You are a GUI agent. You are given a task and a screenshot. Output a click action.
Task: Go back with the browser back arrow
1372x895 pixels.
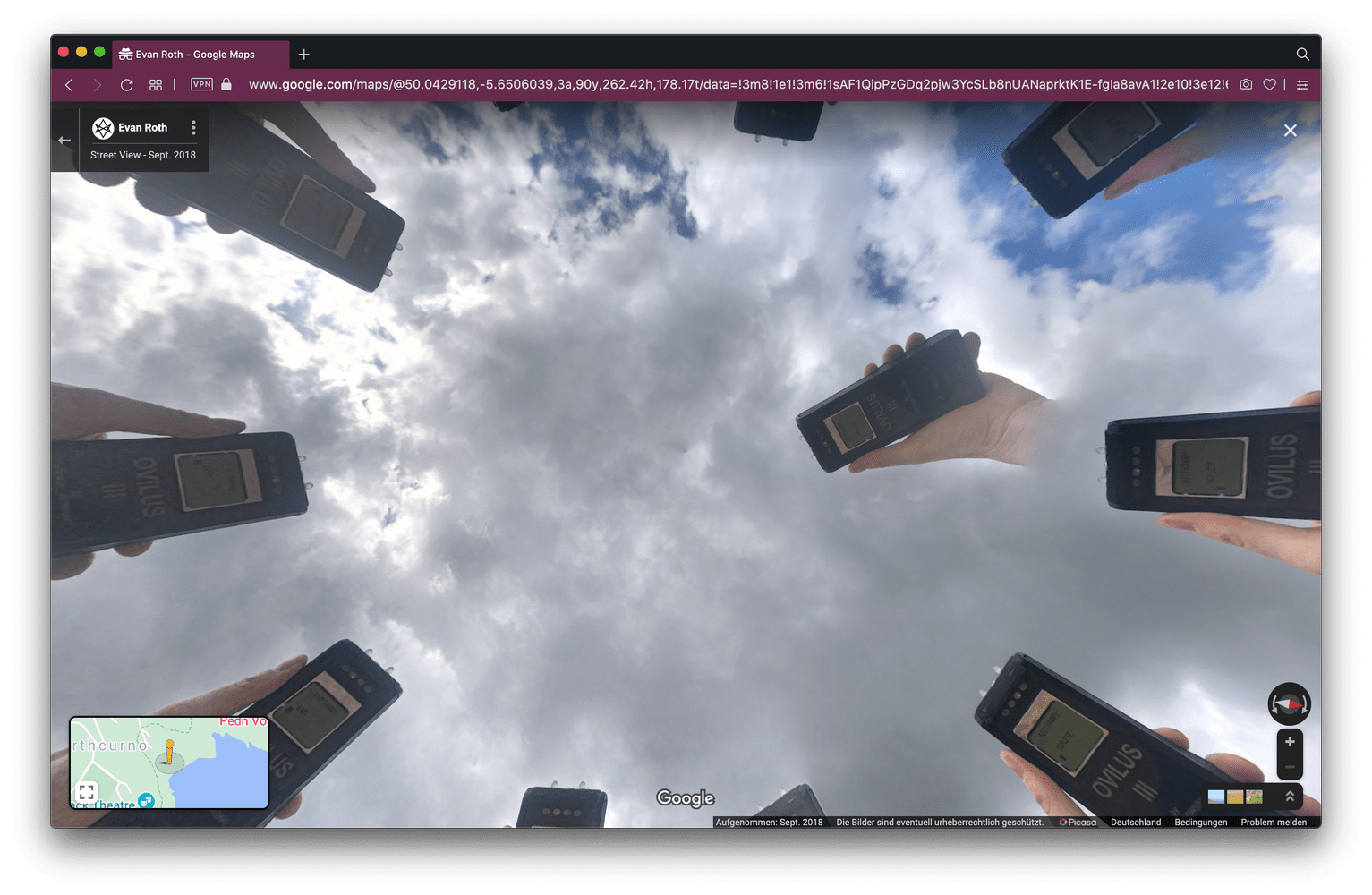coord(69,85)
